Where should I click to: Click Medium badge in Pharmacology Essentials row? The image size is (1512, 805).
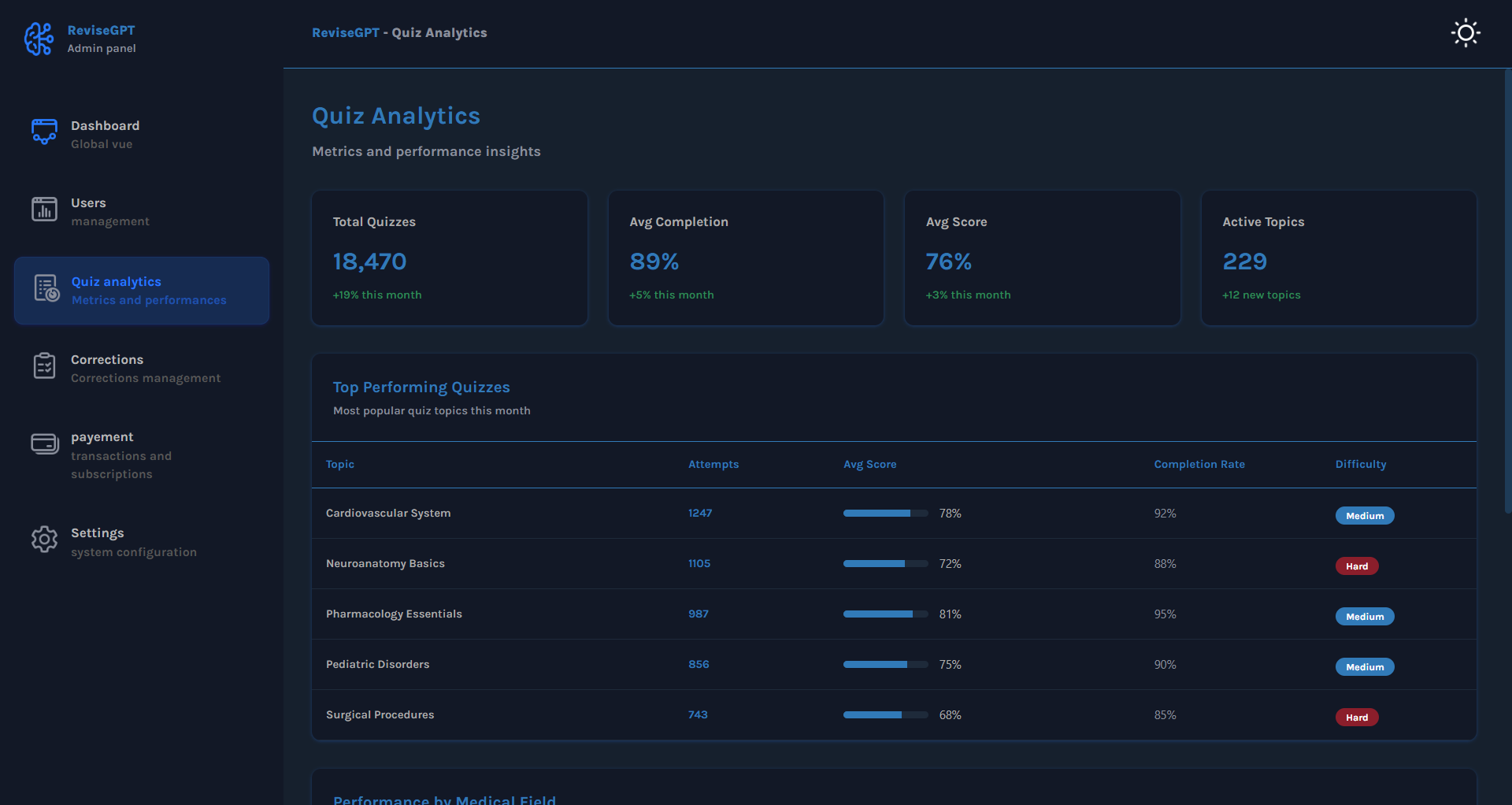pyautogui.click(x=1365, y=617)
